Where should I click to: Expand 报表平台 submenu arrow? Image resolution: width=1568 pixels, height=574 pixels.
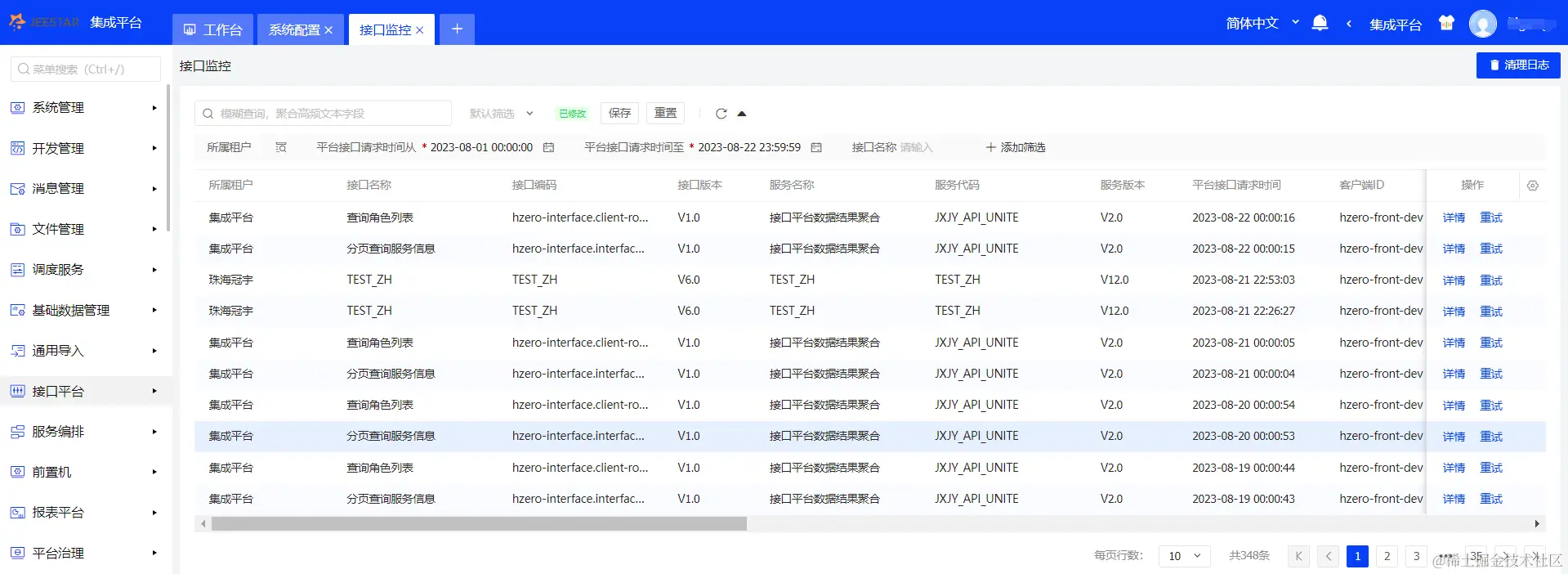(x=154, y=513)
